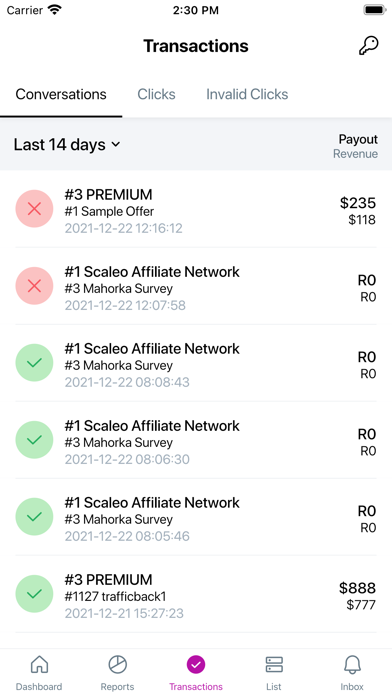This screenshot has width=392, height=696.
Task: Switch to the Clicks tab
Action: coord(156,94)
